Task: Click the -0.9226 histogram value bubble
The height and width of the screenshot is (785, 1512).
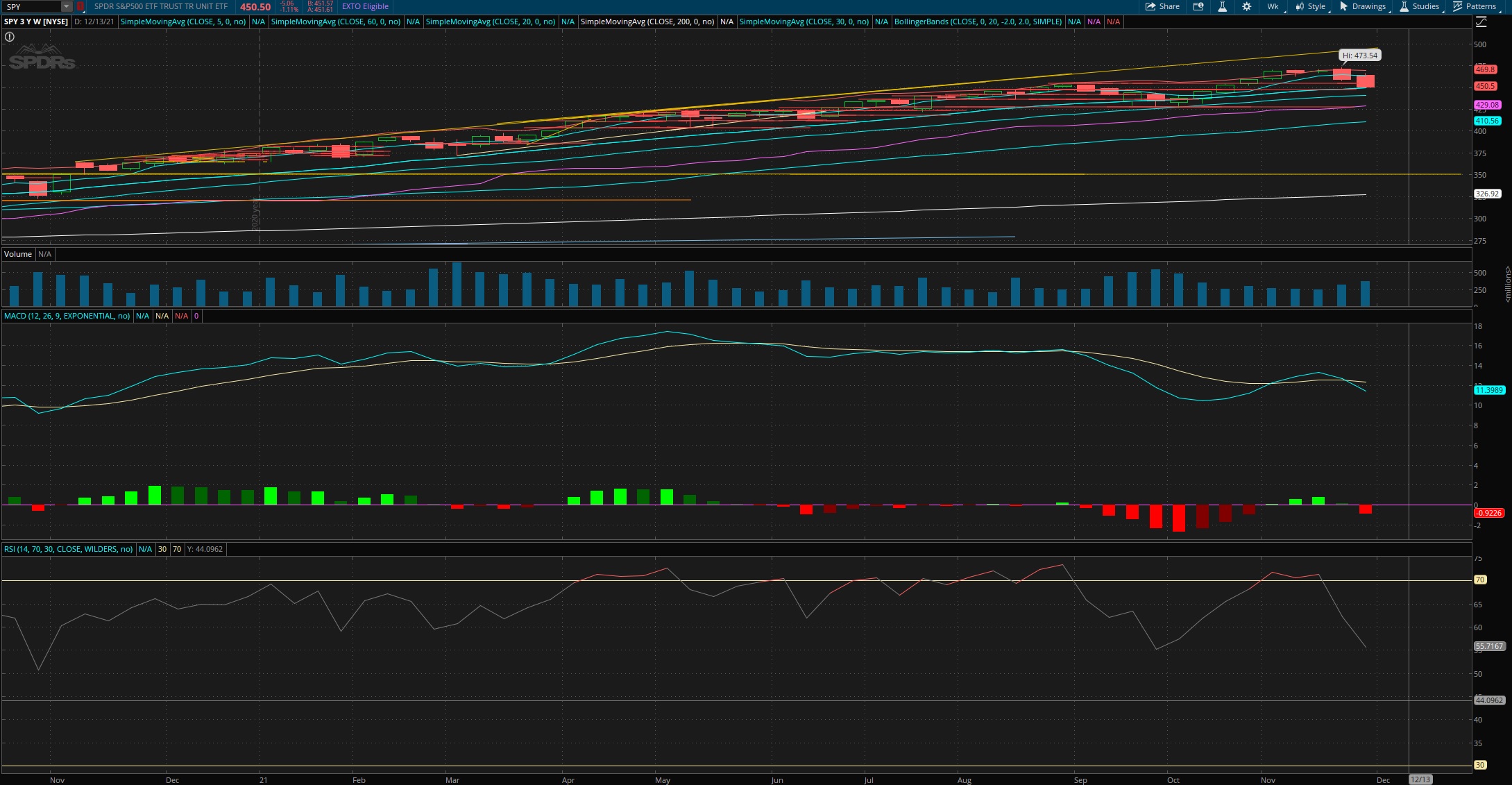Action: pyautogui.click(x=1489, y=513)
